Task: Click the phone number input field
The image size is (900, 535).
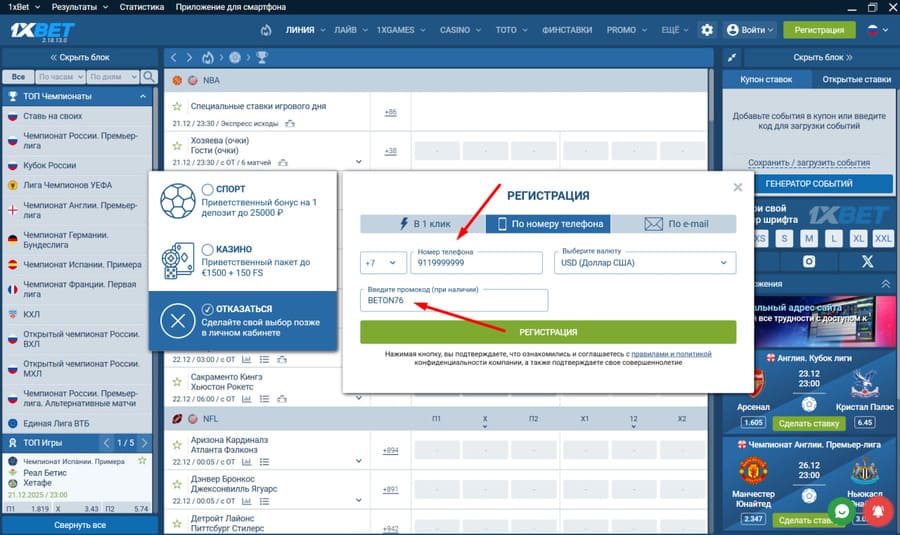Action: tap(476, 263)
